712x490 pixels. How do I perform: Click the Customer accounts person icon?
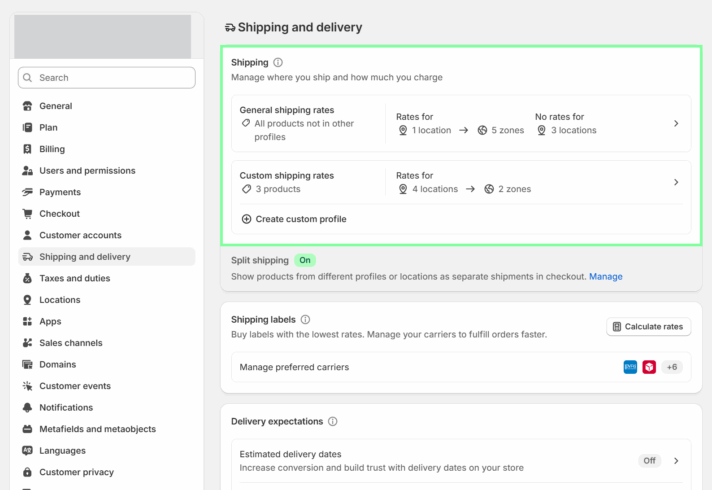[27, 235]
